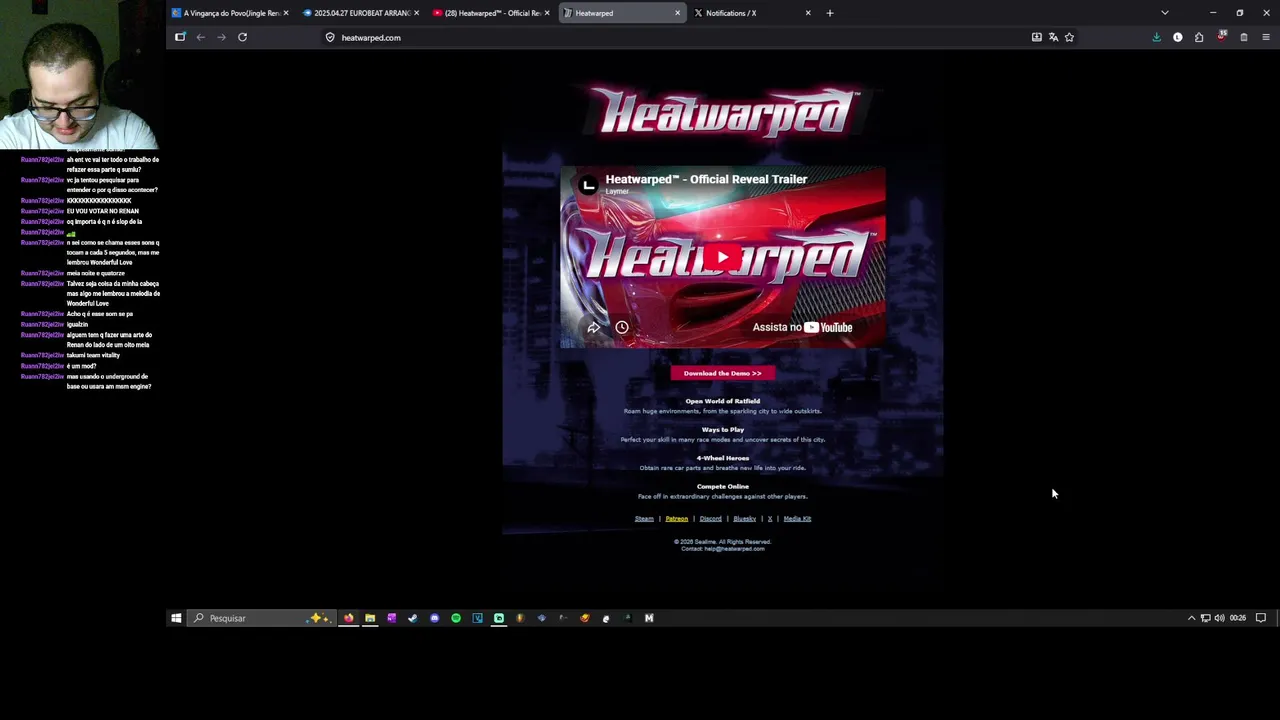Viewport: 1280px width, 720px height.
Task: Click the round white account icon in the toolbar
Action: (x=1178, y=37)
